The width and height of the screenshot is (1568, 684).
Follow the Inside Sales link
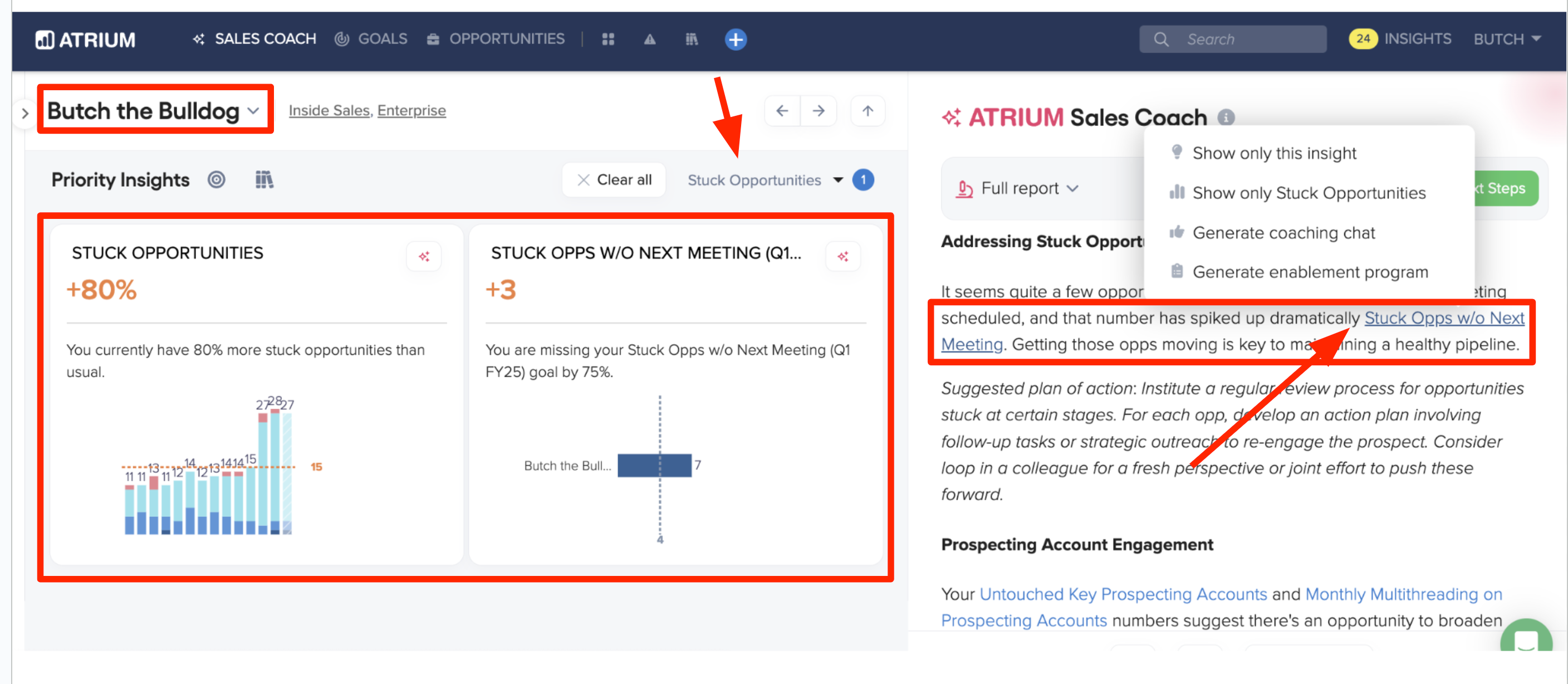(329, 110)
